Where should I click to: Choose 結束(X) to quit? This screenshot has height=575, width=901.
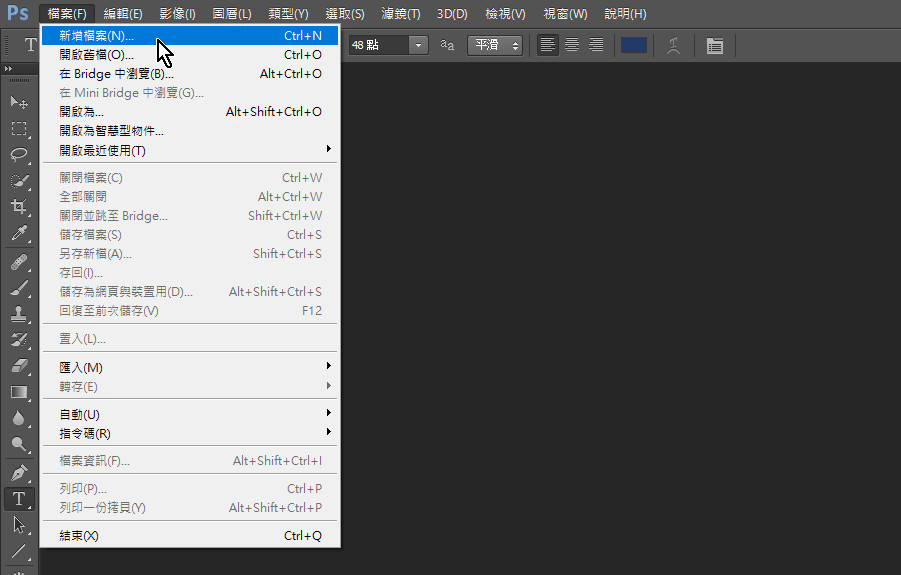coord(190,536)
